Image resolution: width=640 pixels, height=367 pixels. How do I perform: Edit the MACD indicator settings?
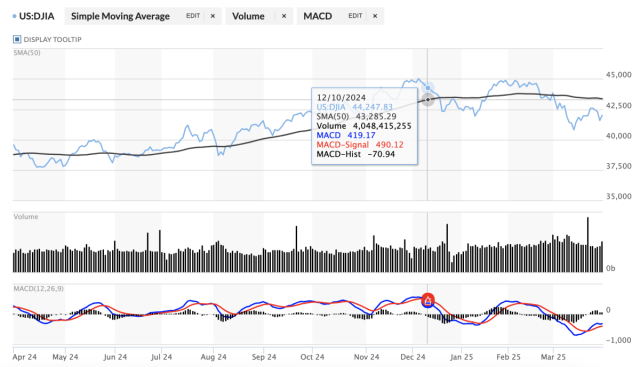click(x=355, y=16)
